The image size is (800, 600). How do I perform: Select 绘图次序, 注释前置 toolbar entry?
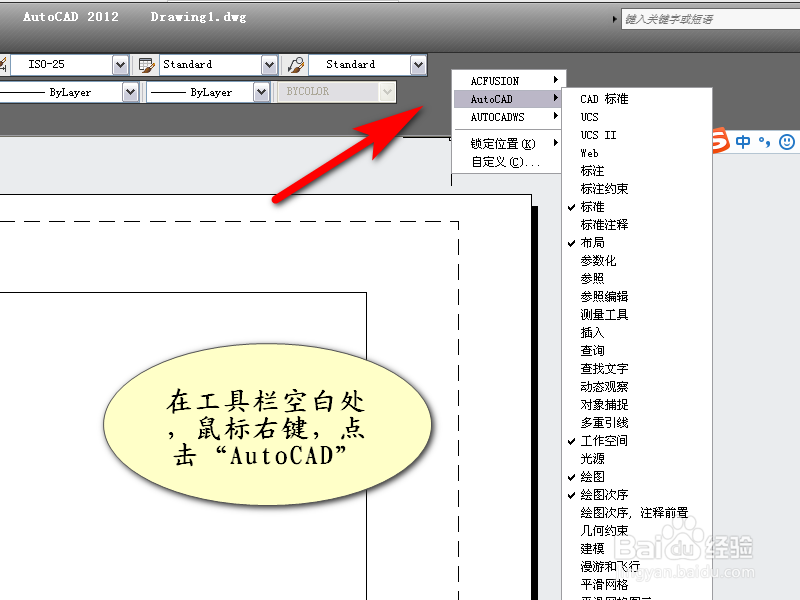point(637,512)
